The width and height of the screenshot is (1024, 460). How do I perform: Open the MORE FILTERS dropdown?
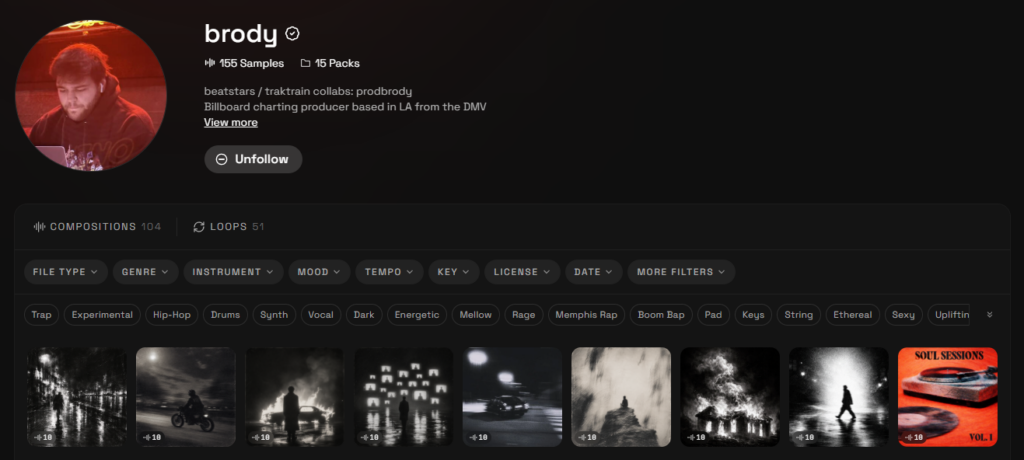point(681,272)
